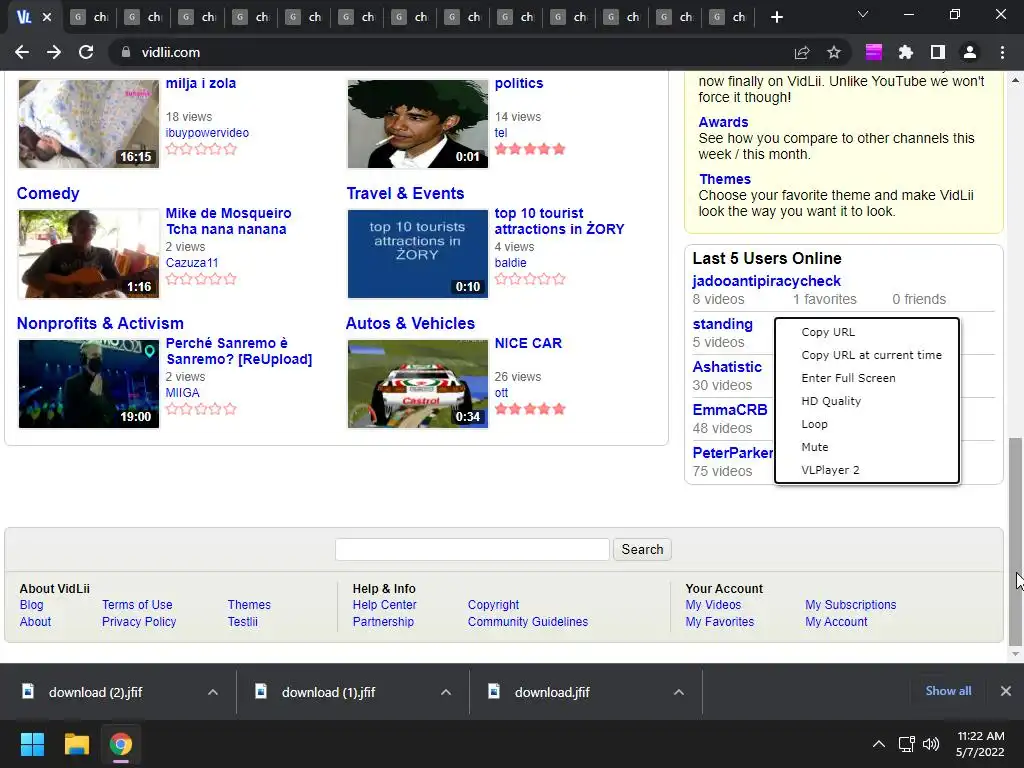Open File Explorer from the taskbar
The image size is (1024, 768).
[76, 744]
